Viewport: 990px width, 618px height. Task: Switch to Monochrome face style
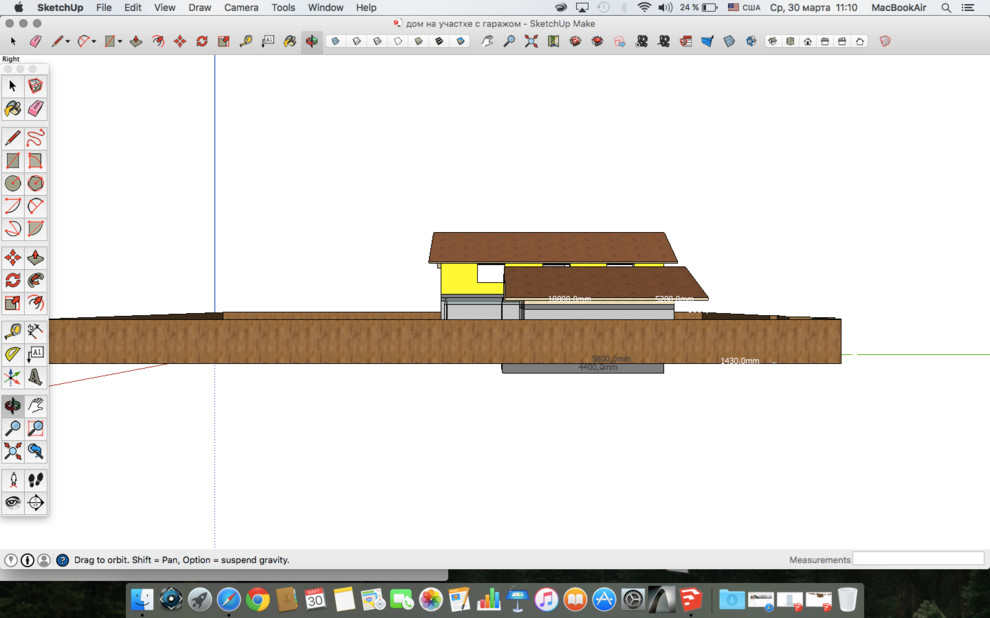pos(461,42)
